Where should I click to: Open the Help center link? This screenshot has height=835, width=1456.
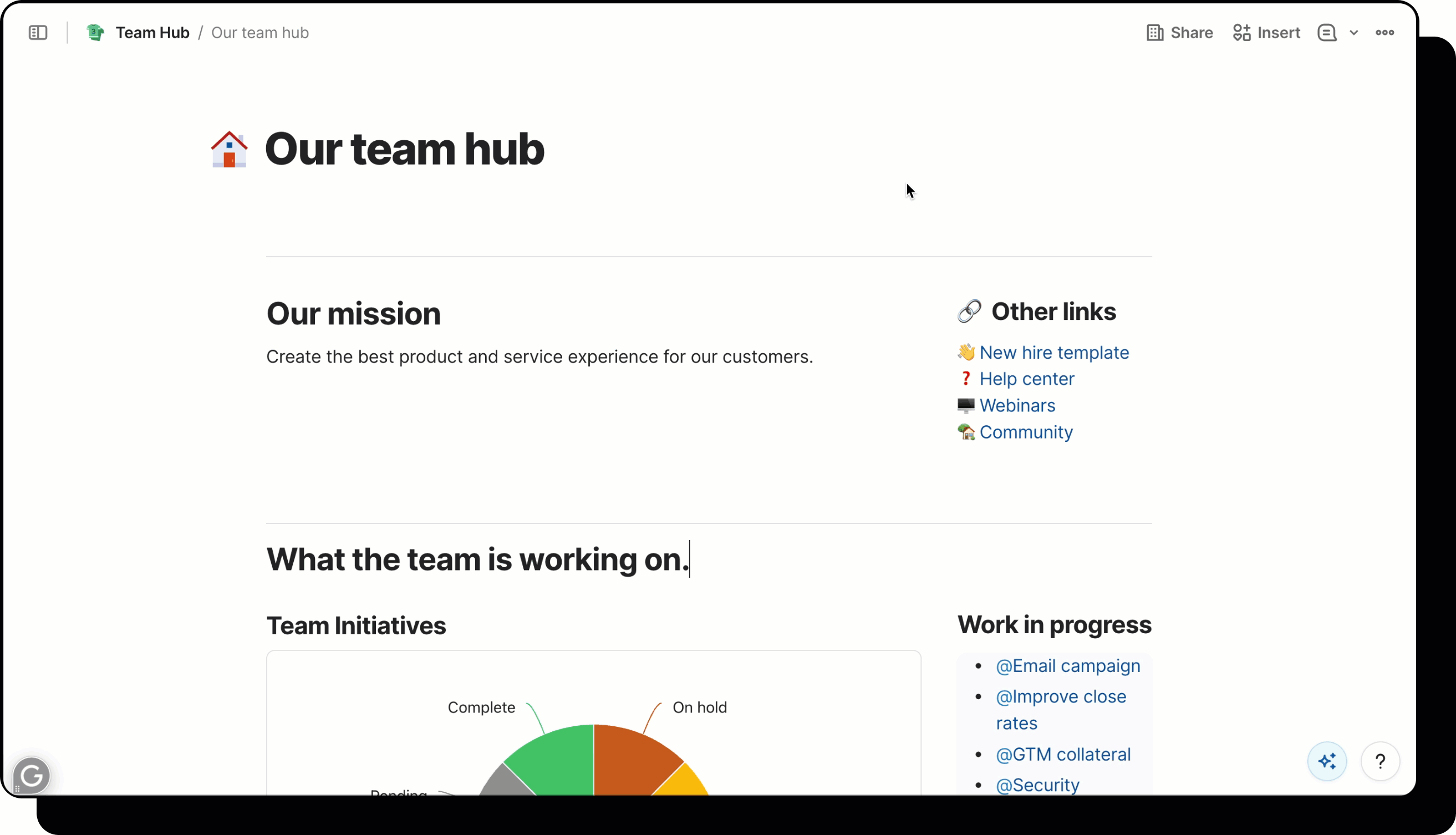1026,379
